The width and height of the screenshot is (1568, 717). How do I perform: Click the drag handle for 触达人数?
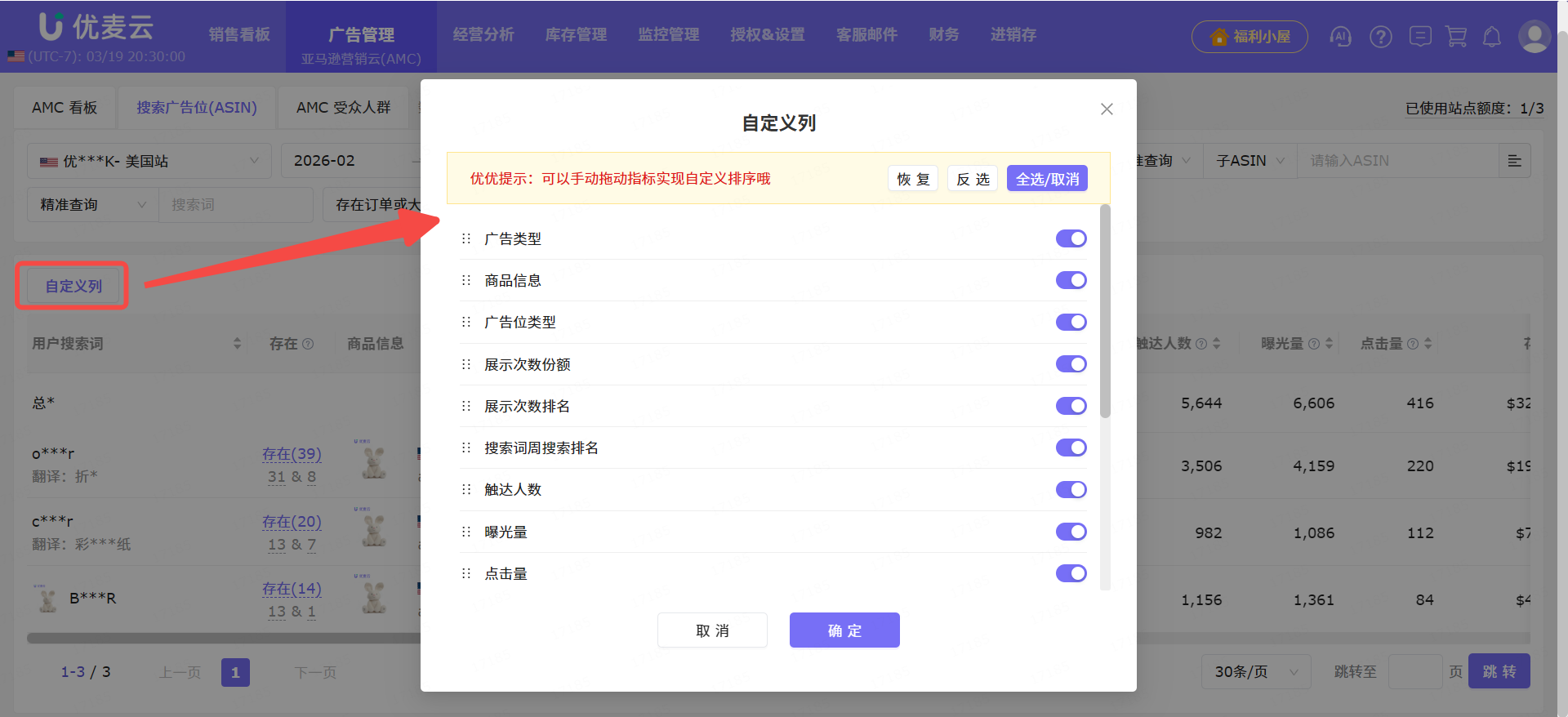pyautogui.click(x=466, y=489)
